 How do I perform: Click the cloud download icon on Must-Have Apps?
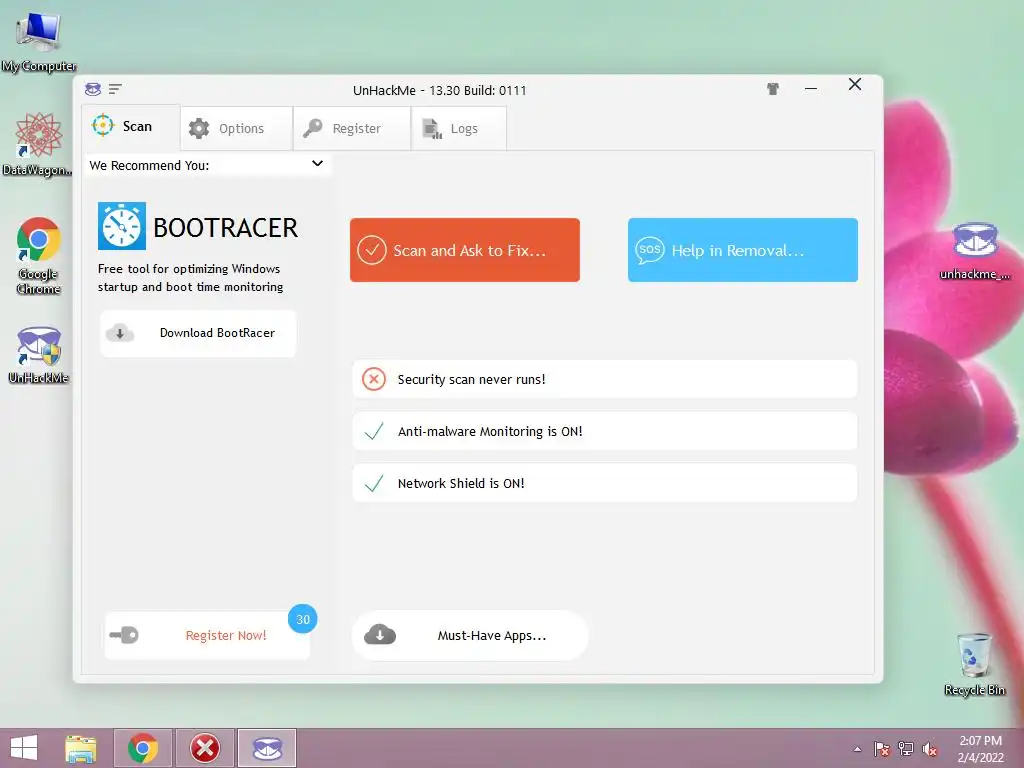click(380, 635)
